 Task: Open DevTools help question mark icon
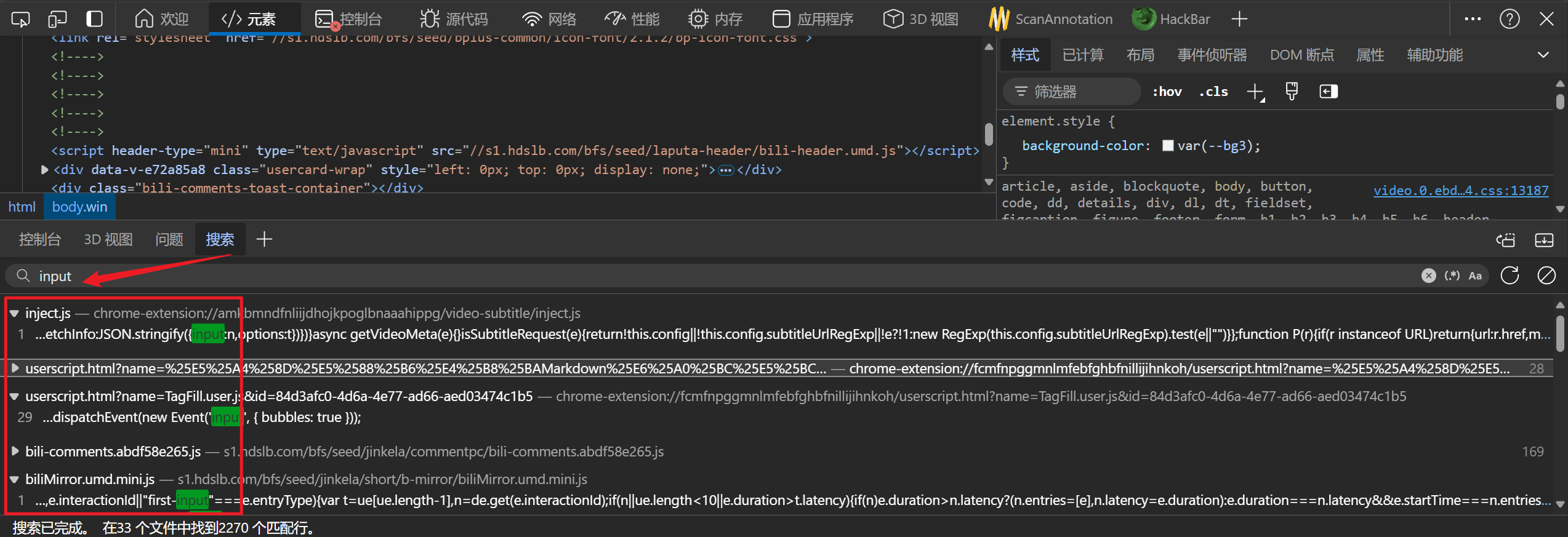coord(1510,19)
